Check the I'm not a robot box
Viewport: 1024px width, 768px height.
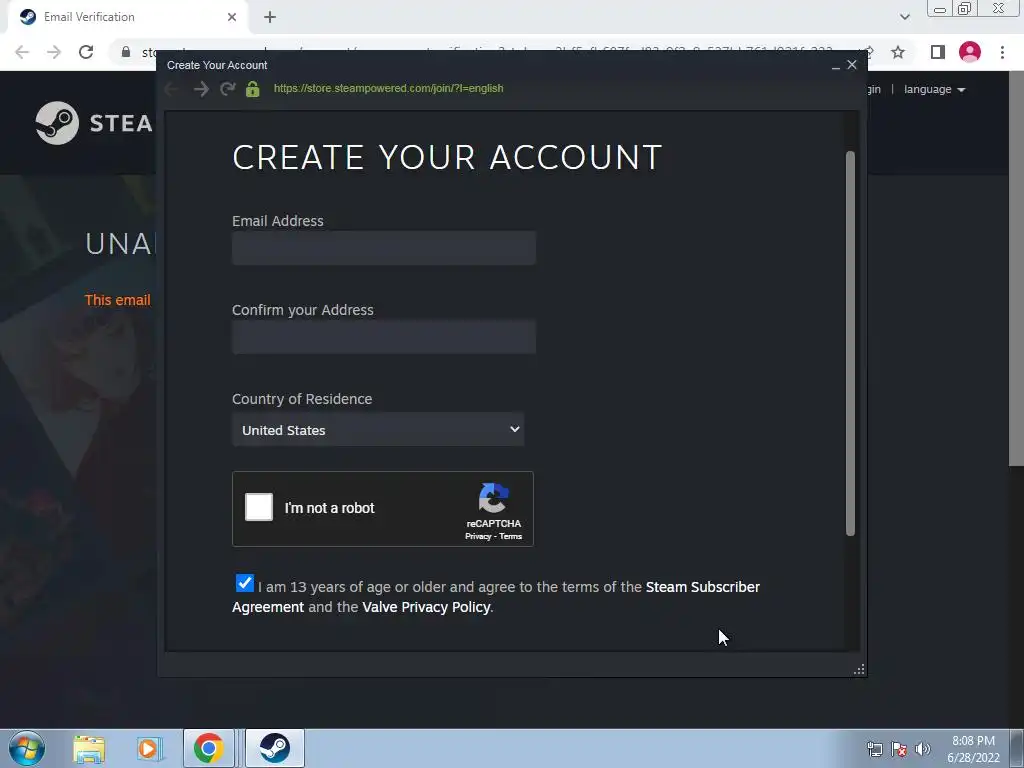(259, 507)
